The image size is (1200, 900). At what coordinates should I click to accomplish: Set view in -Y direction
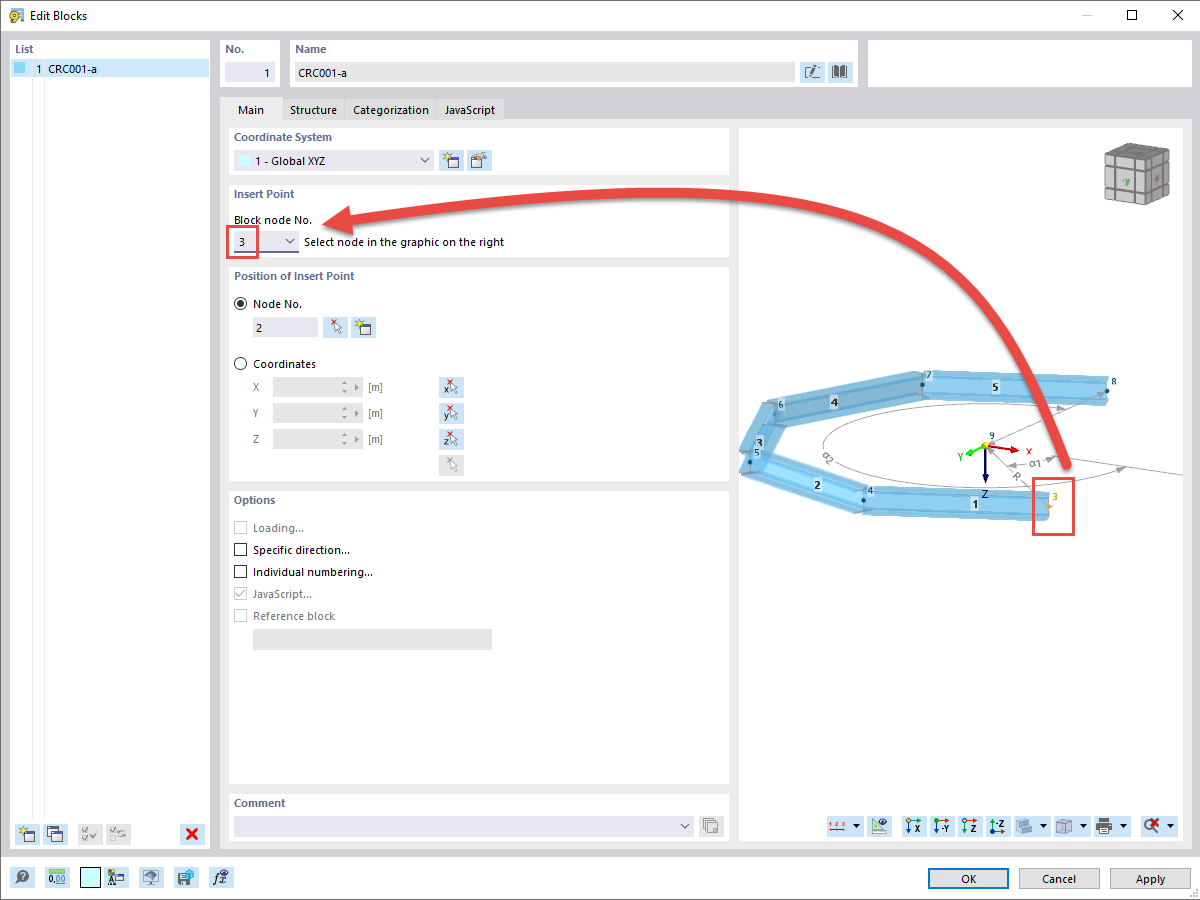coord(942,826)
